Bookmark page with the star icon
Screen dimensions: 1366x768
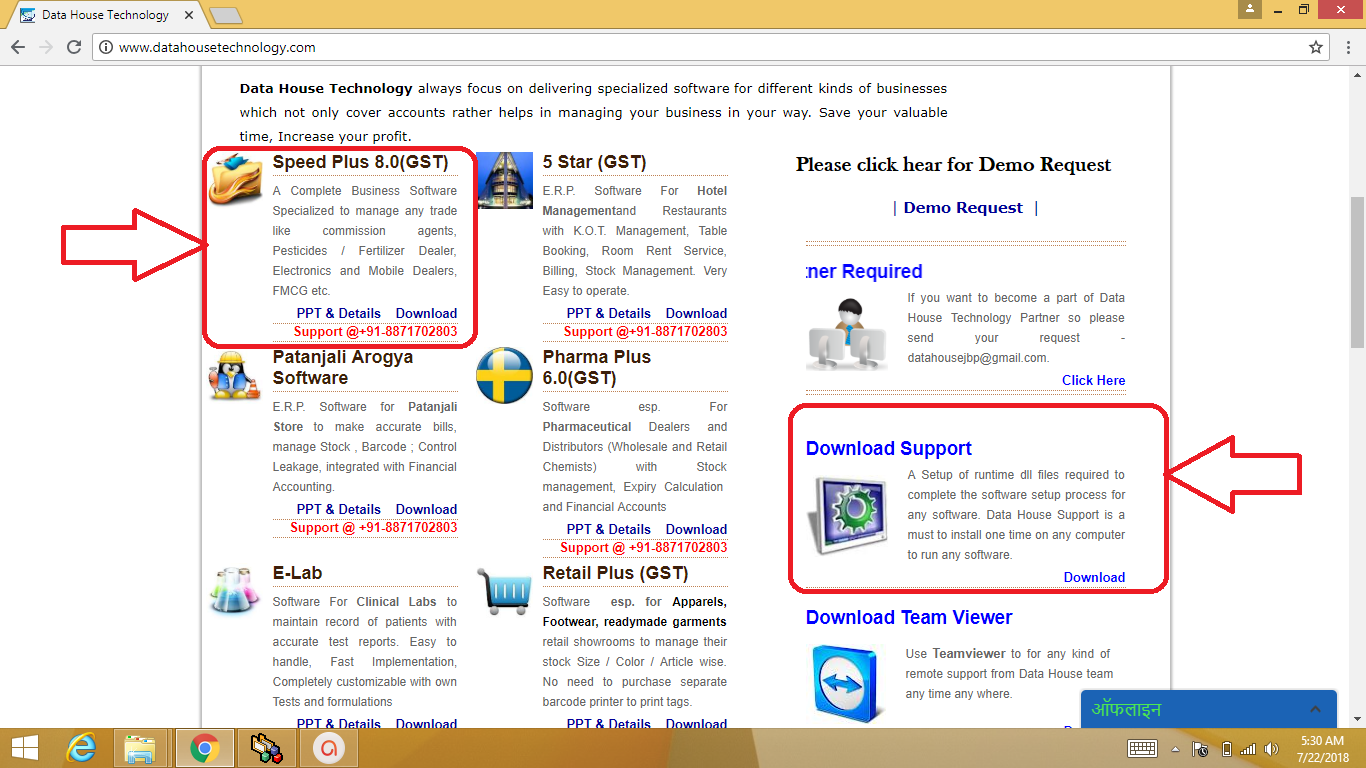(1316, 47)
